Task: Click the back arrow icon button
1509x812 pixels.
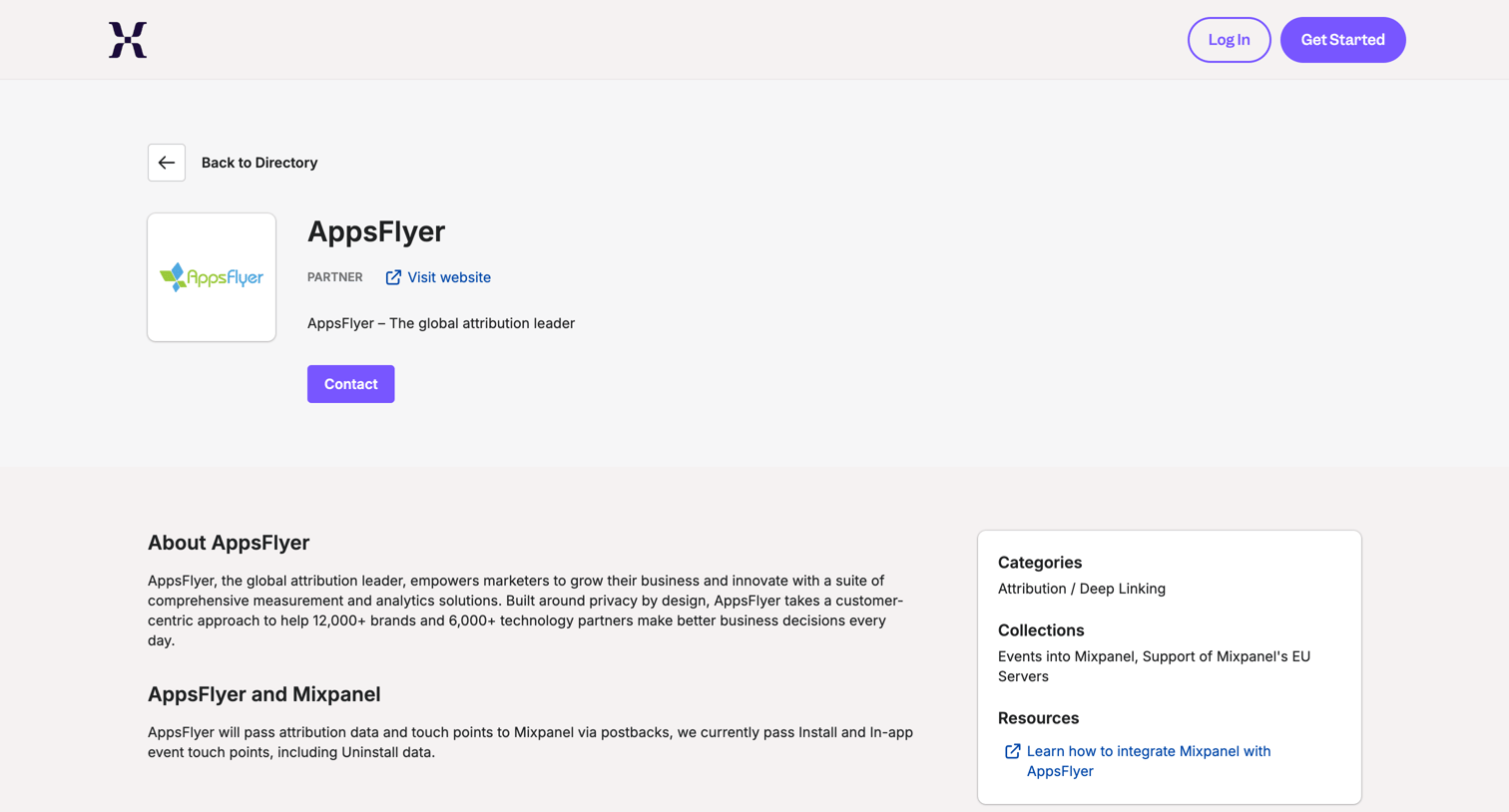Action: pyautogui.click(x=167, y=163)
